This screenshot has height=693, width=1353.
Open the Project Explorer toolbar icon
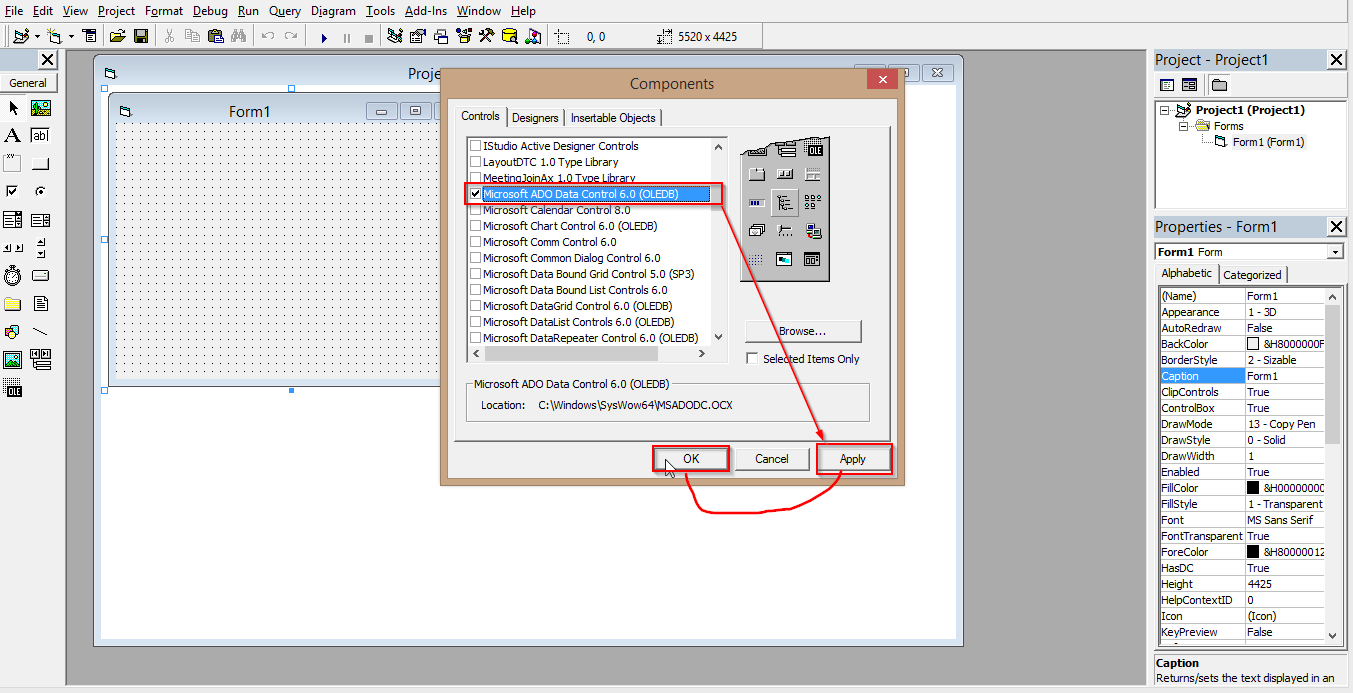394,36
